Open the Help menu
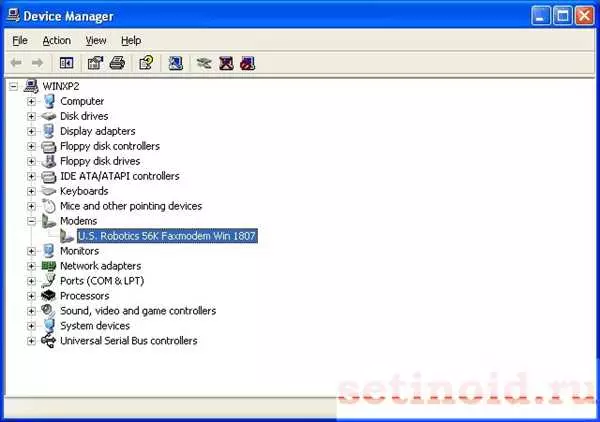The image size is (600, 422). [131, 40]
